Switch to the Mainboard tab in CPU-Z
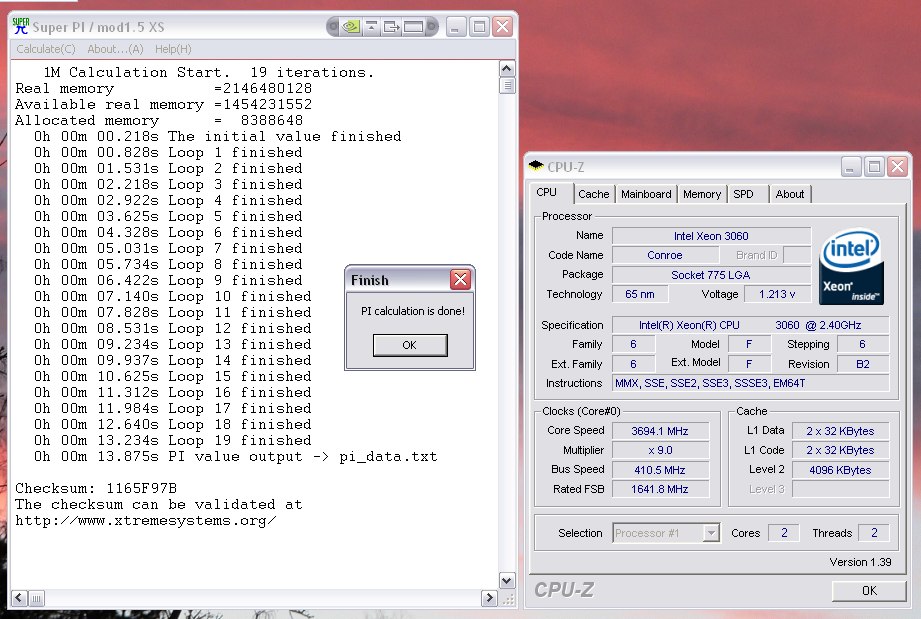This screenshot has height=619, width=921. (x=646, y=194)
